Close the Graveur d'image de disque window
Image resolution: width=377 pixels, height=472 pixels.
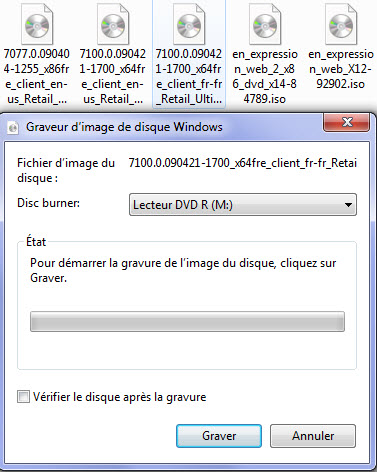tap(347, 122)
